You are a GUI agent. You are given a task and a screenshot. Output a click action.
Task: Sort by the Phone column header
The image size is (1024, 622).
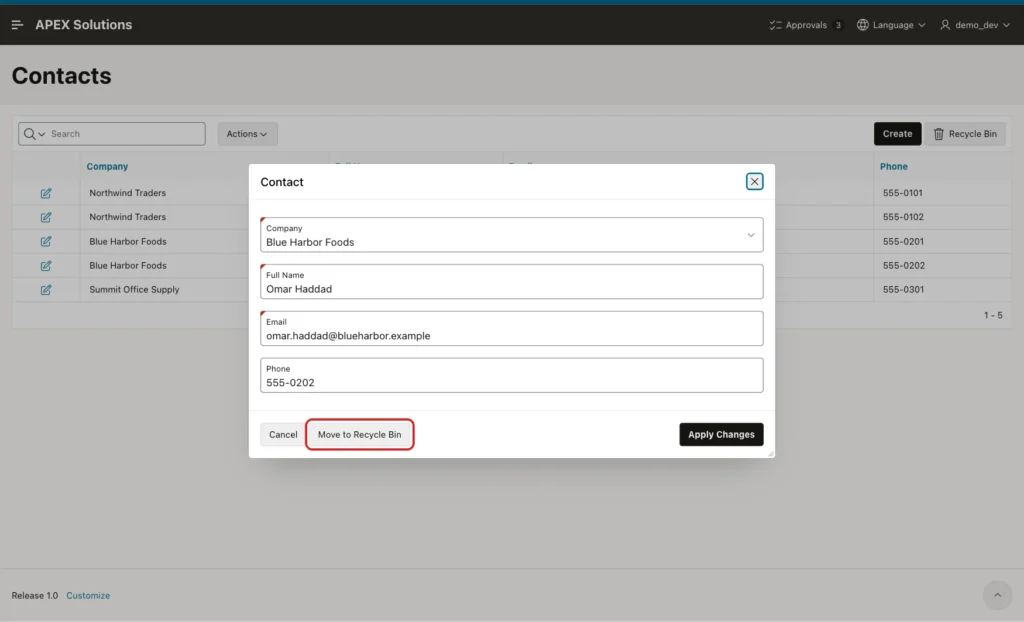click(893, 167)
